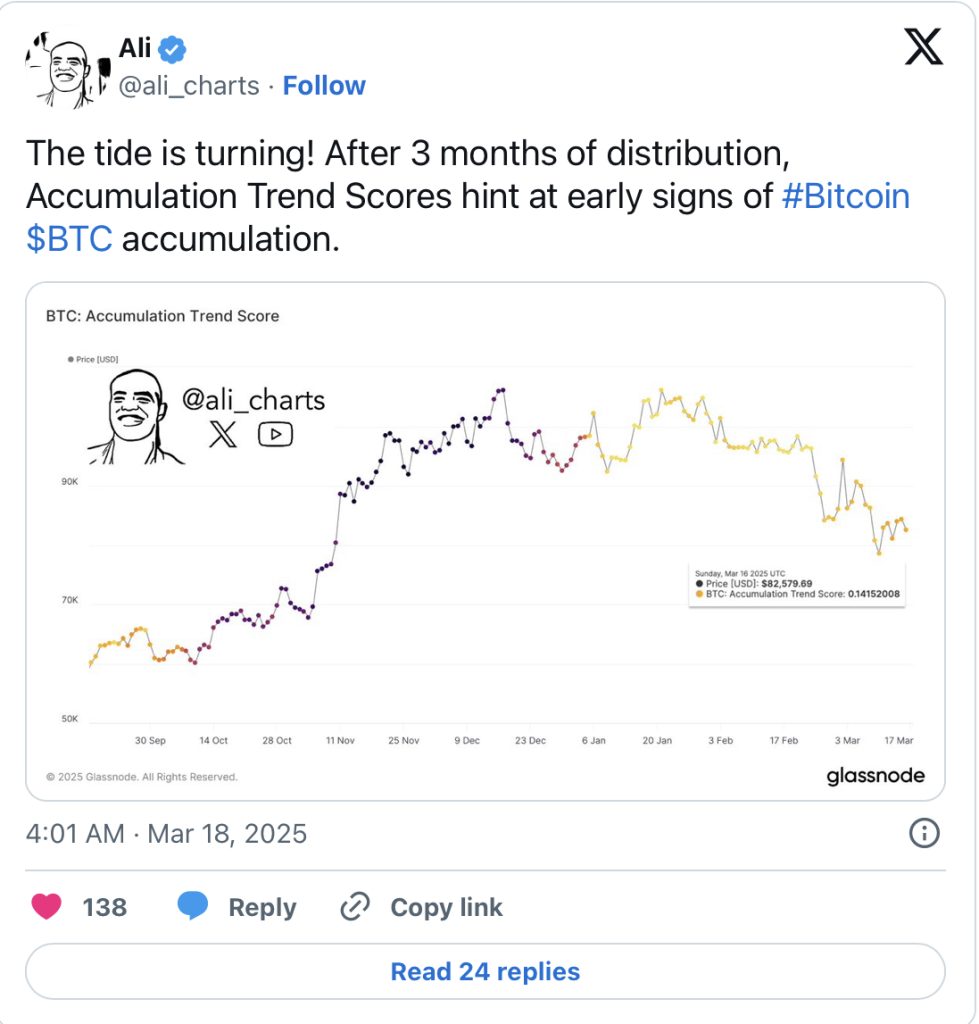This screenshot has height=1024, width=979.
Task: Click the 138 likes count
Action: coord(104,907)
